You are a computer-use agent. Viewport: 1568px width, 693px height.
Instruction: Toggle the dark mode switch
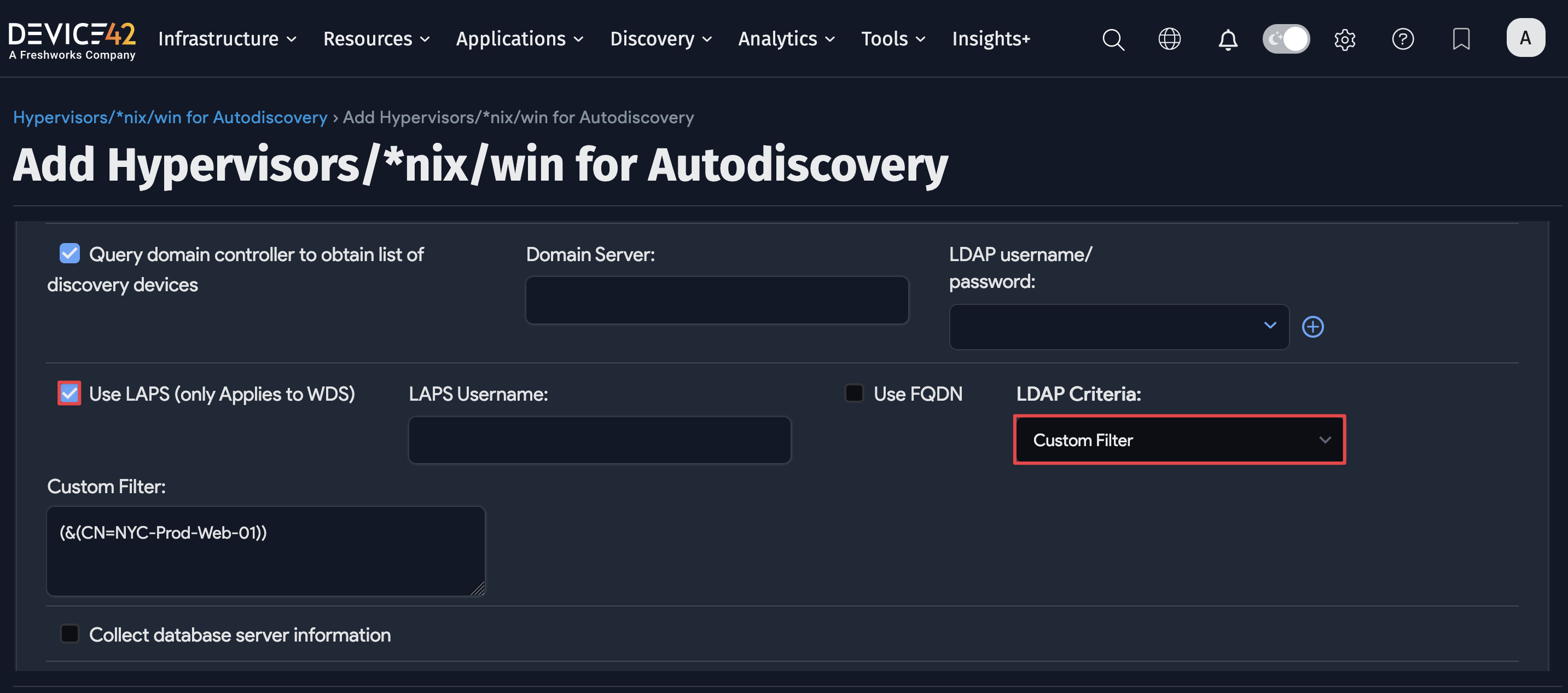coord(1286,39)
